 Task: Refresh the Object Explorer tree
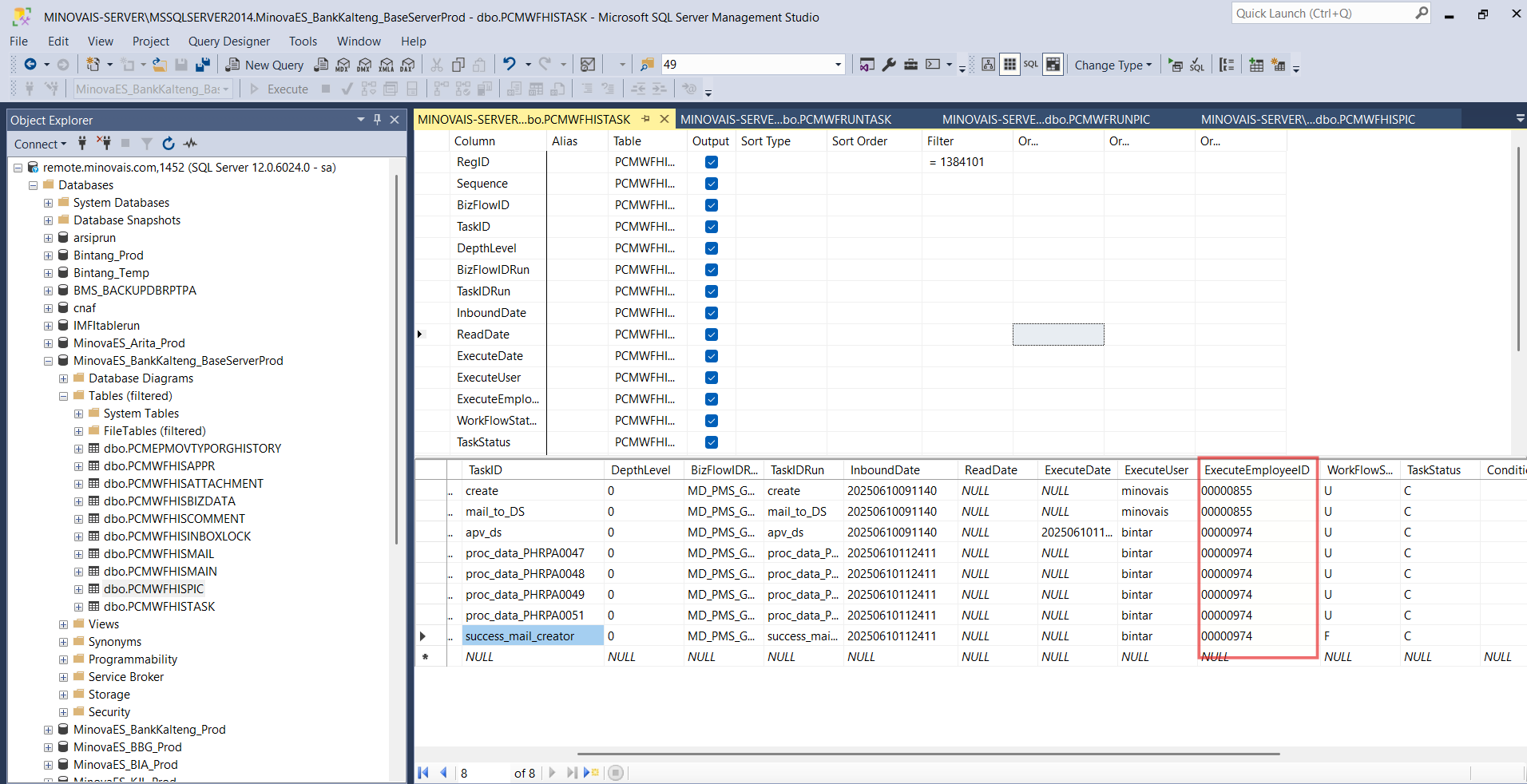[x=169, y=144]
